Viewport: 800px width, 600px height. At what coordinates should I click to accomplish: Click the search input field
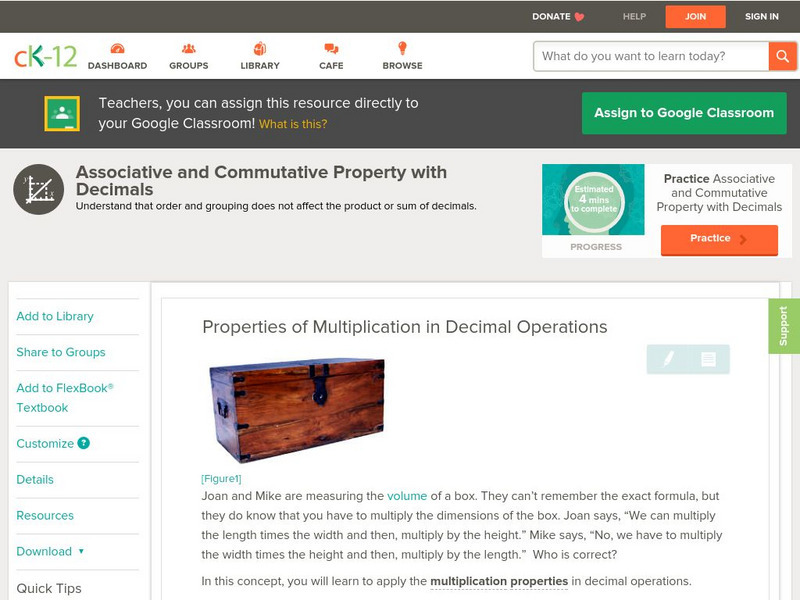pos(651,56)
